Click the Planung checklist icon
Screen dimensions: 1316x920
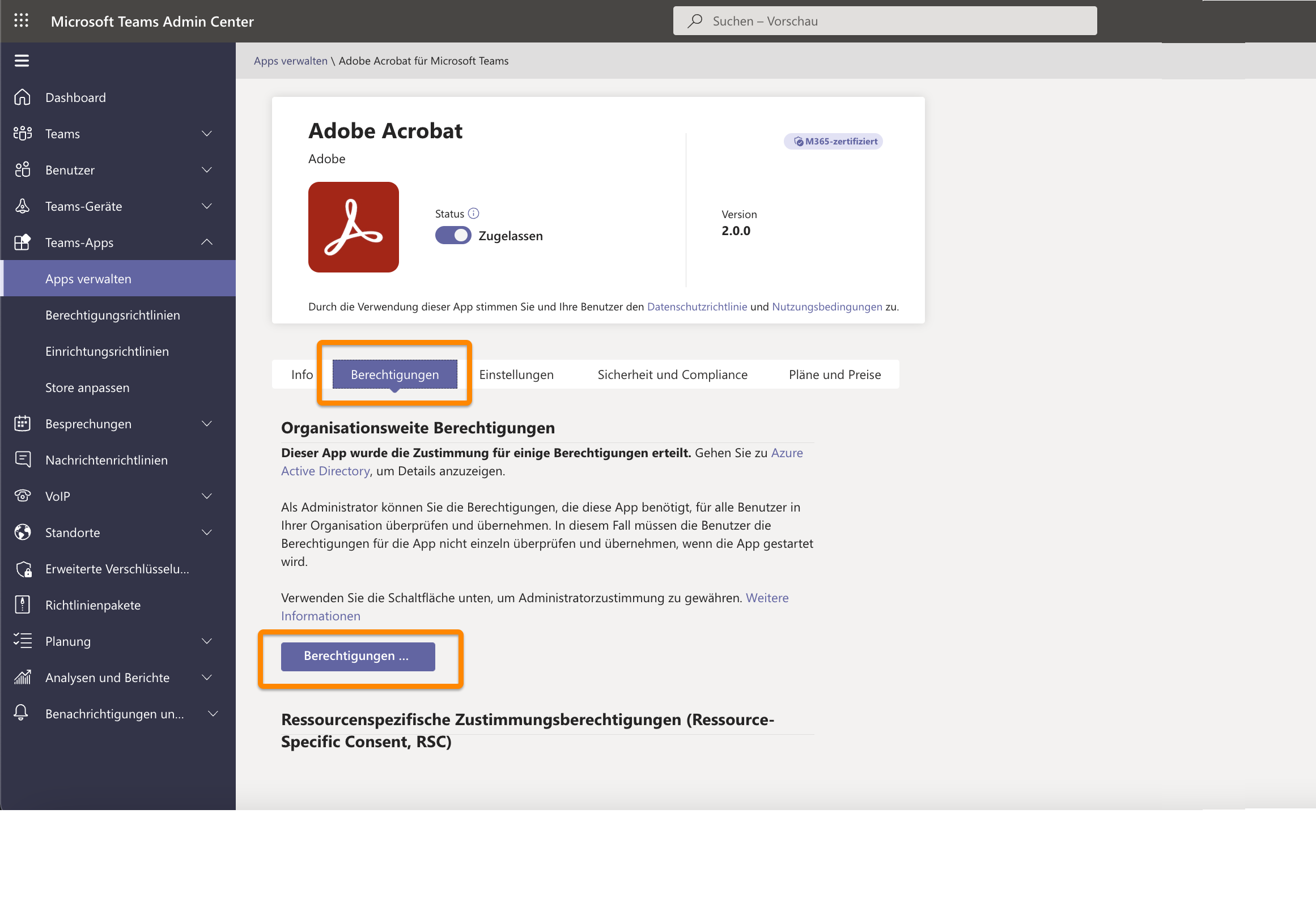click(x=22, y=641)
